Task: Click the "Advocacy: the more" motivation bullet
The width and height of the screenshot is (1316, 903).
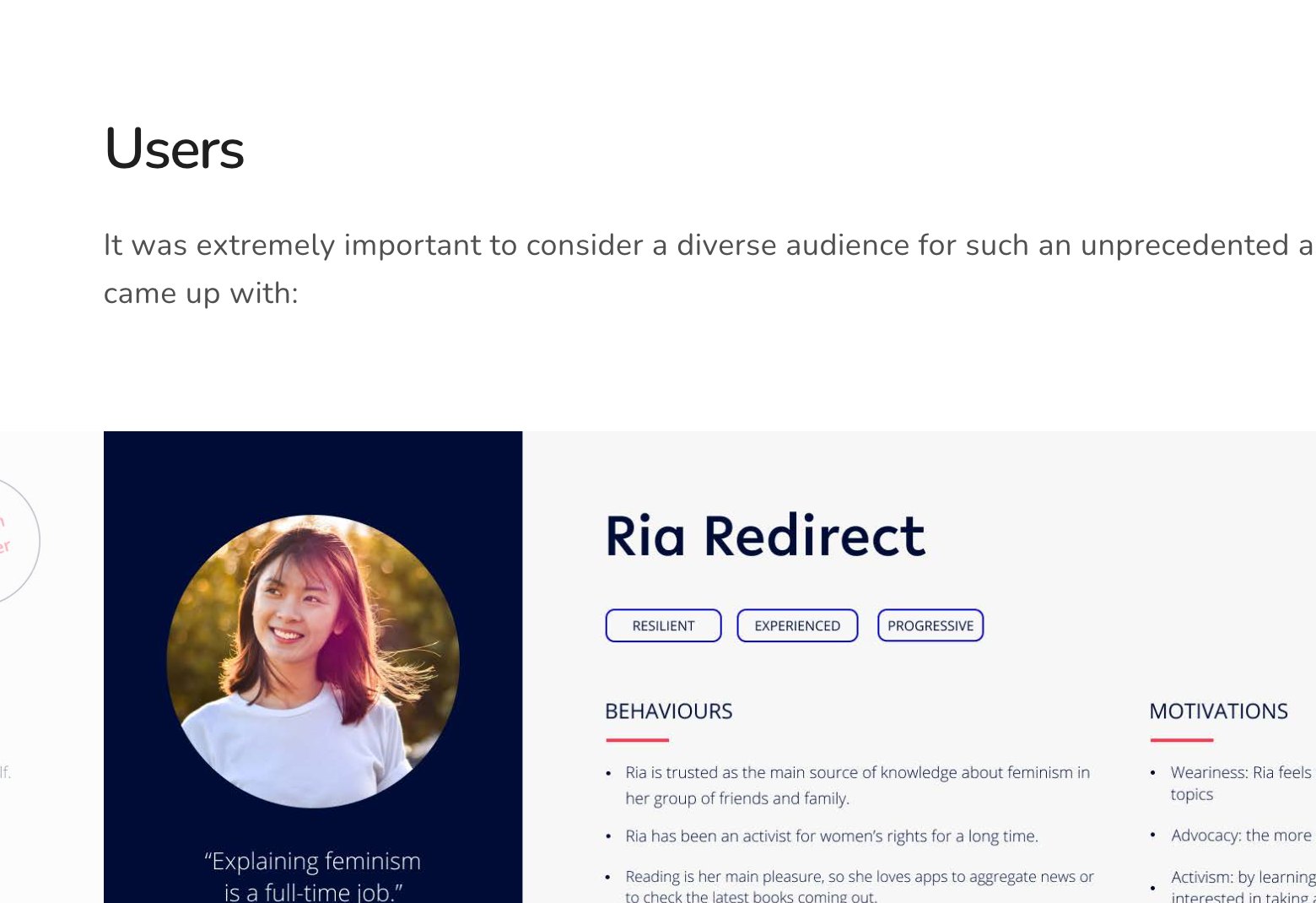Action: pyautogui.click(x=1242, y=835)
